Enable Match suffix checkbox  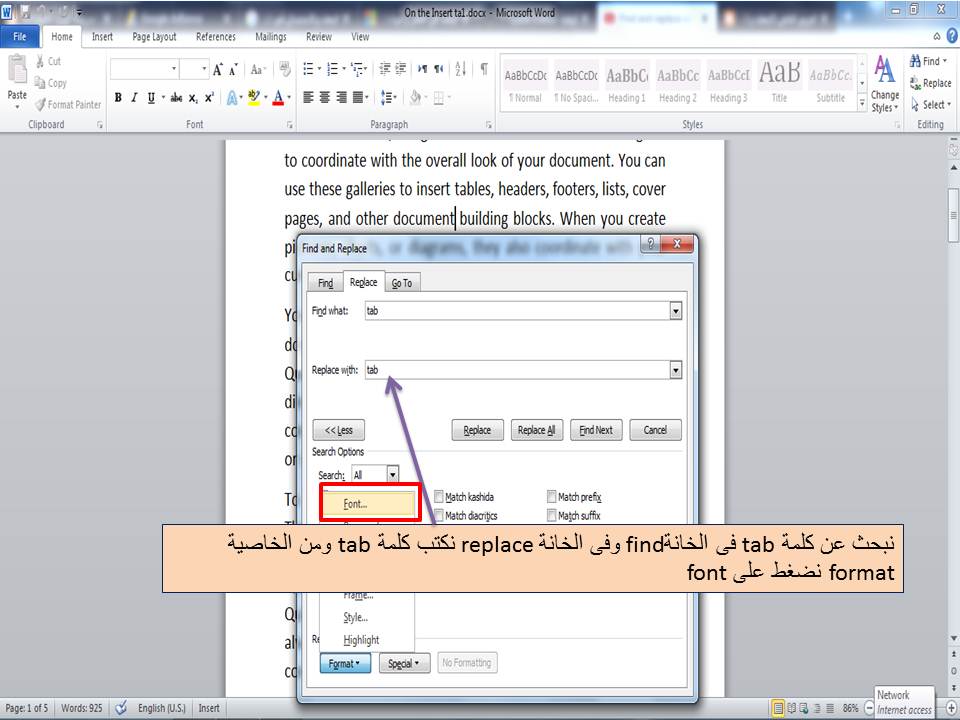point(552,516)
